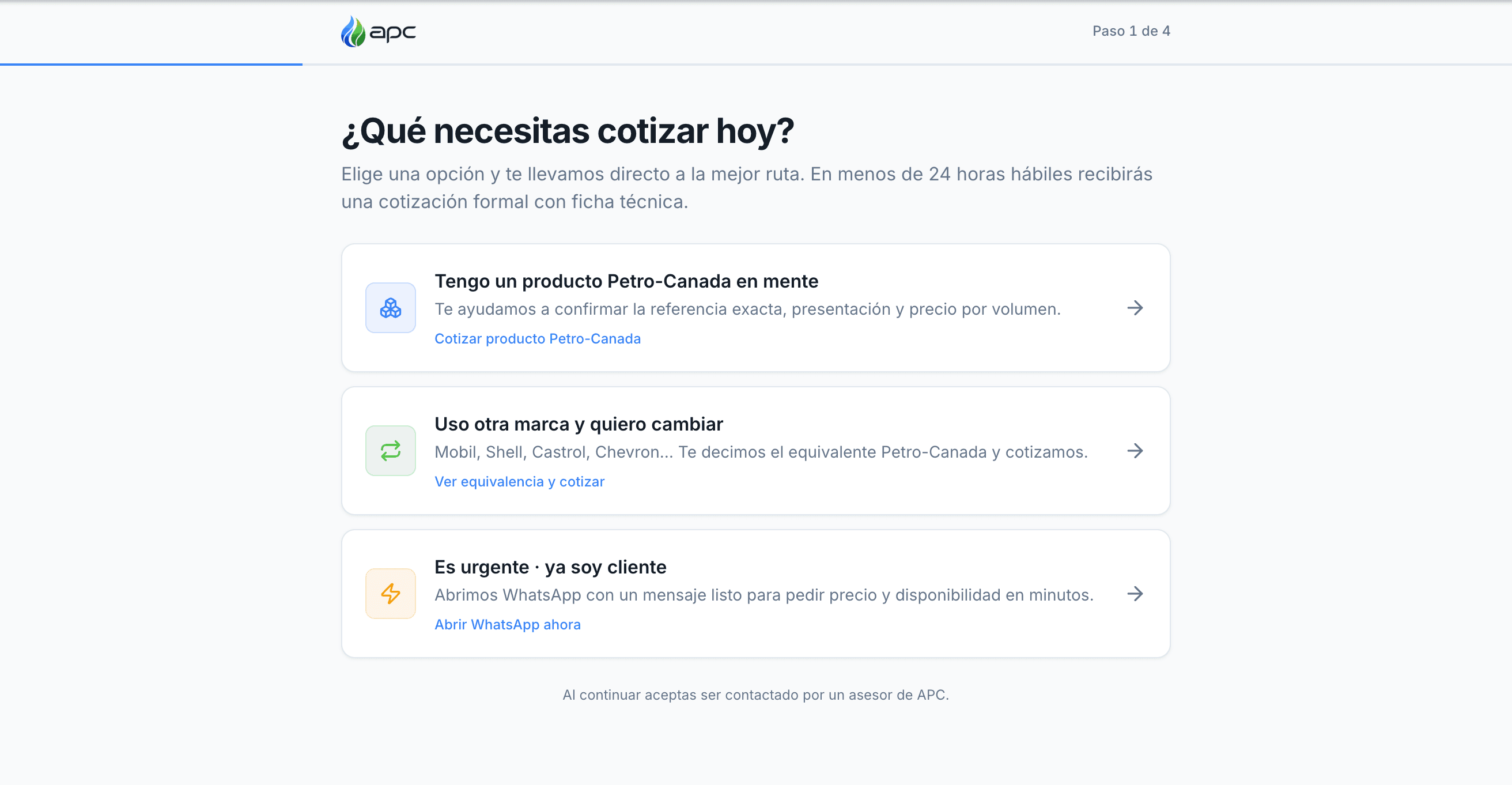Click arrow on 'Uso otra marca' card
The image size is (1512, 785).
pyautogui.click(x=1135, y=450)
